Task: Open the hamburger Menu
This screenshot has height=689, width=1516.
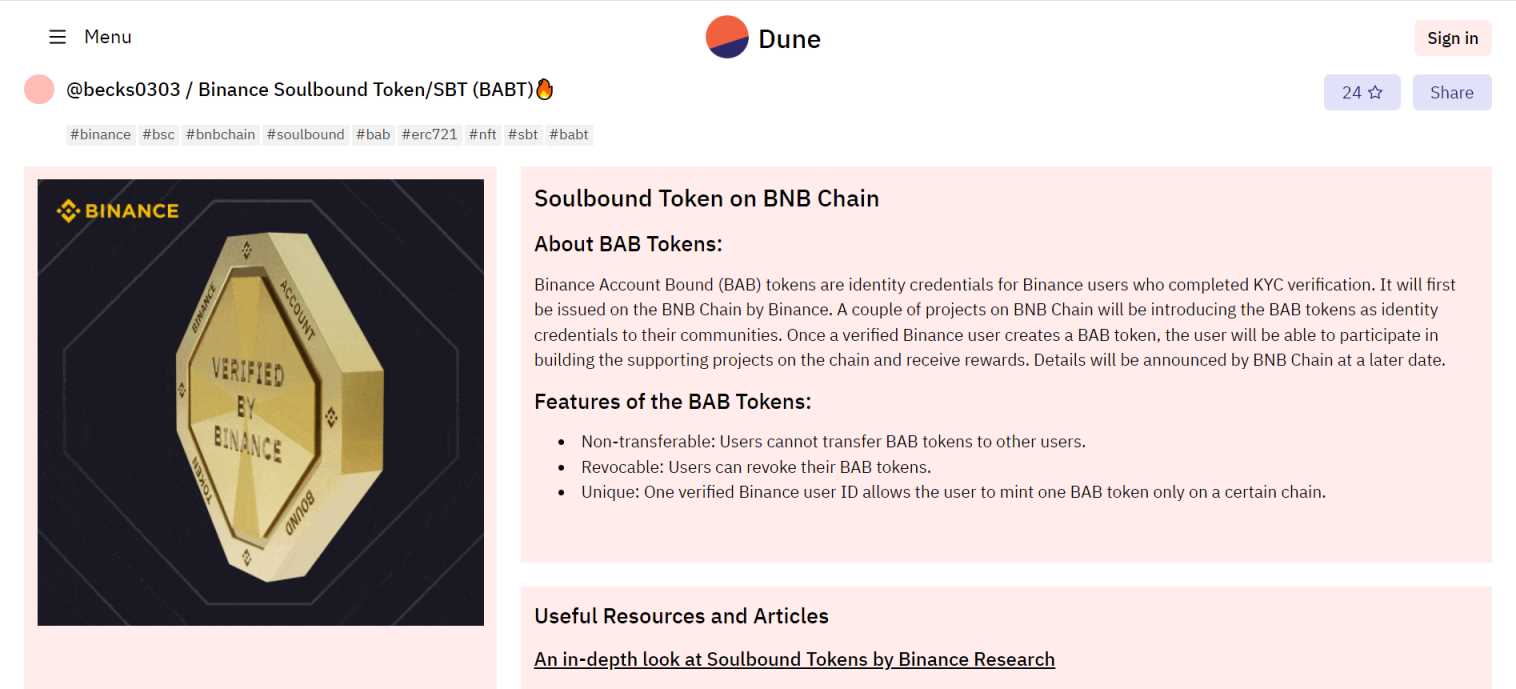Action: (x=56, y=37)
